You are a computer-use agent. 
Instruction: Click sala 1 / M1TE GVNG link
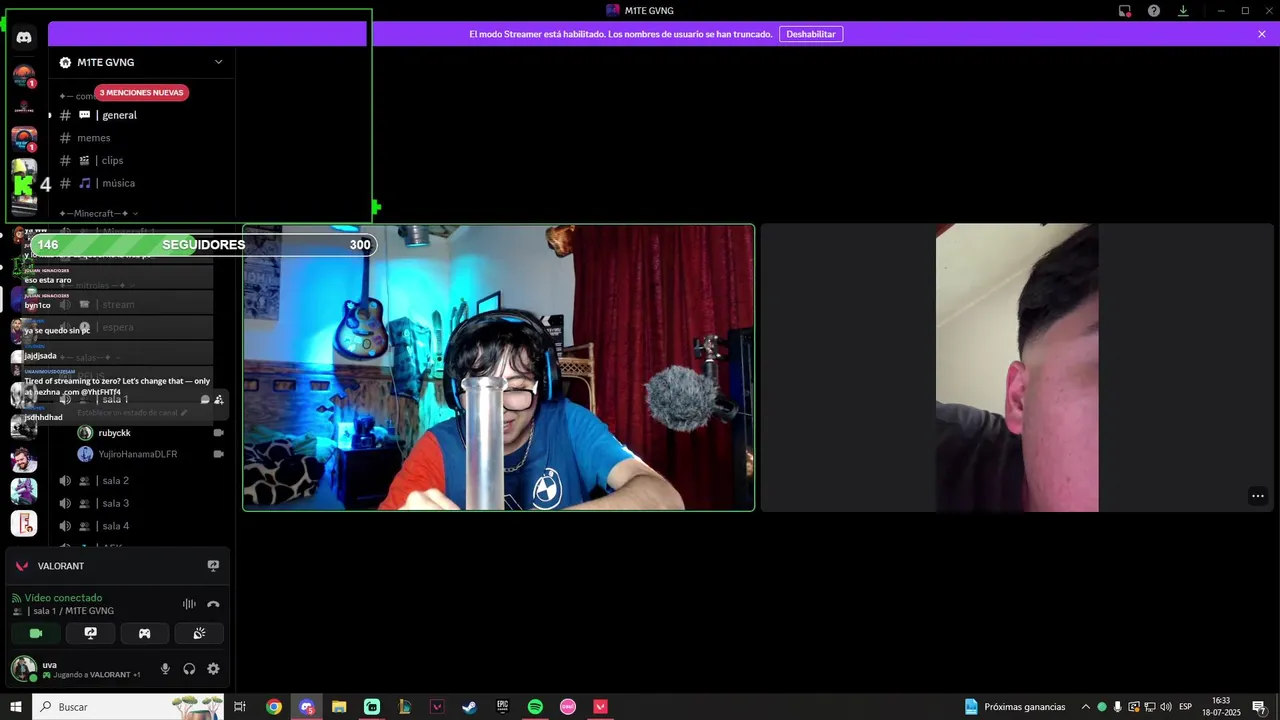click(71, 611)
